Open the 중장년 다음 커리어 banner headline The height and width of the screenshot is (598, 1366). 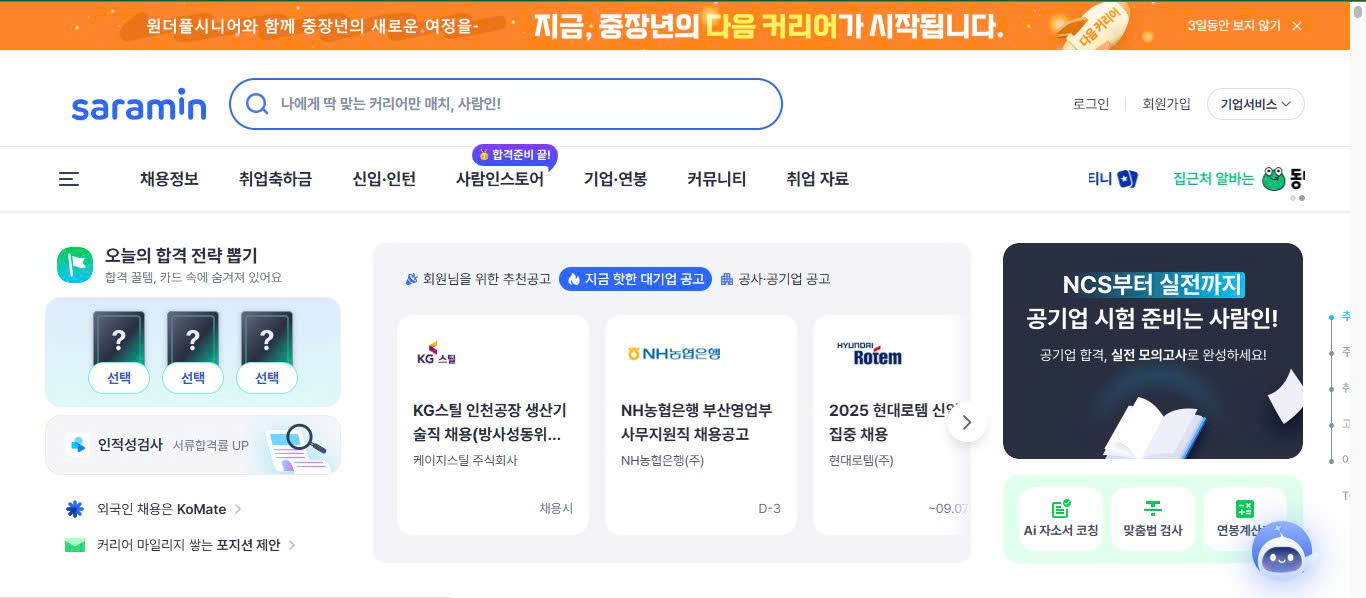[767, 26]
